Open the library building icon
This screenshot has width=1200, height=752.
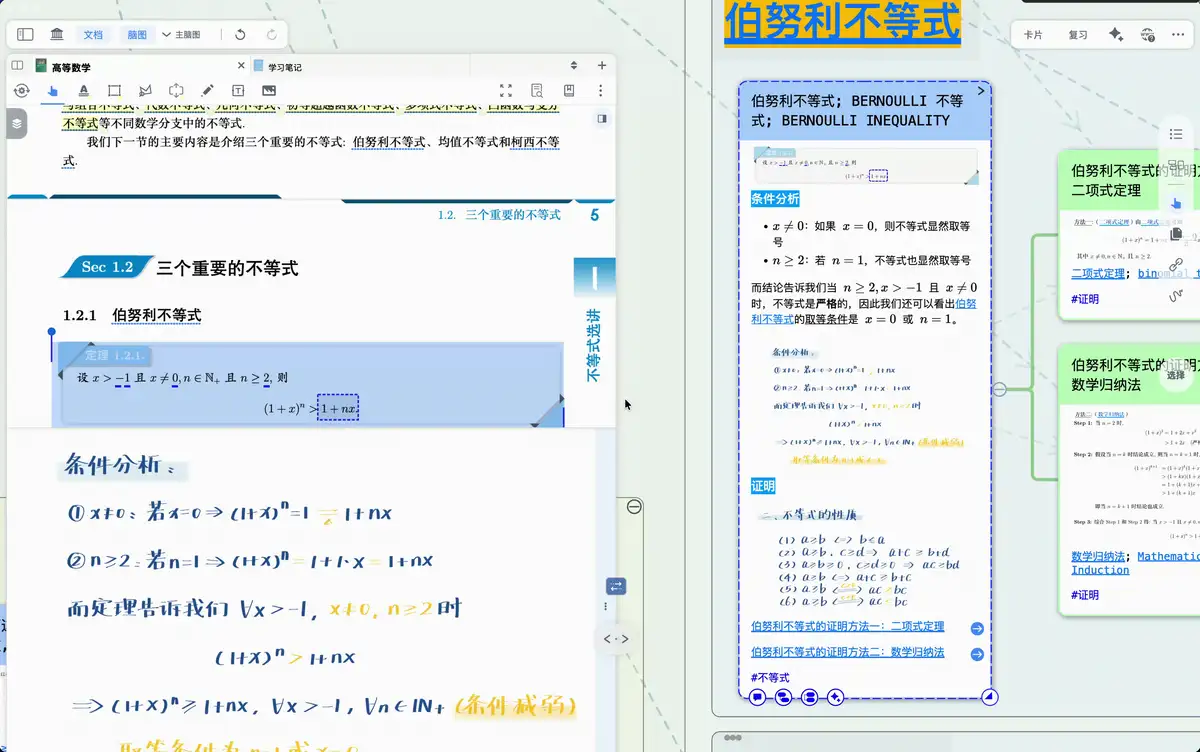pos(57,34)
